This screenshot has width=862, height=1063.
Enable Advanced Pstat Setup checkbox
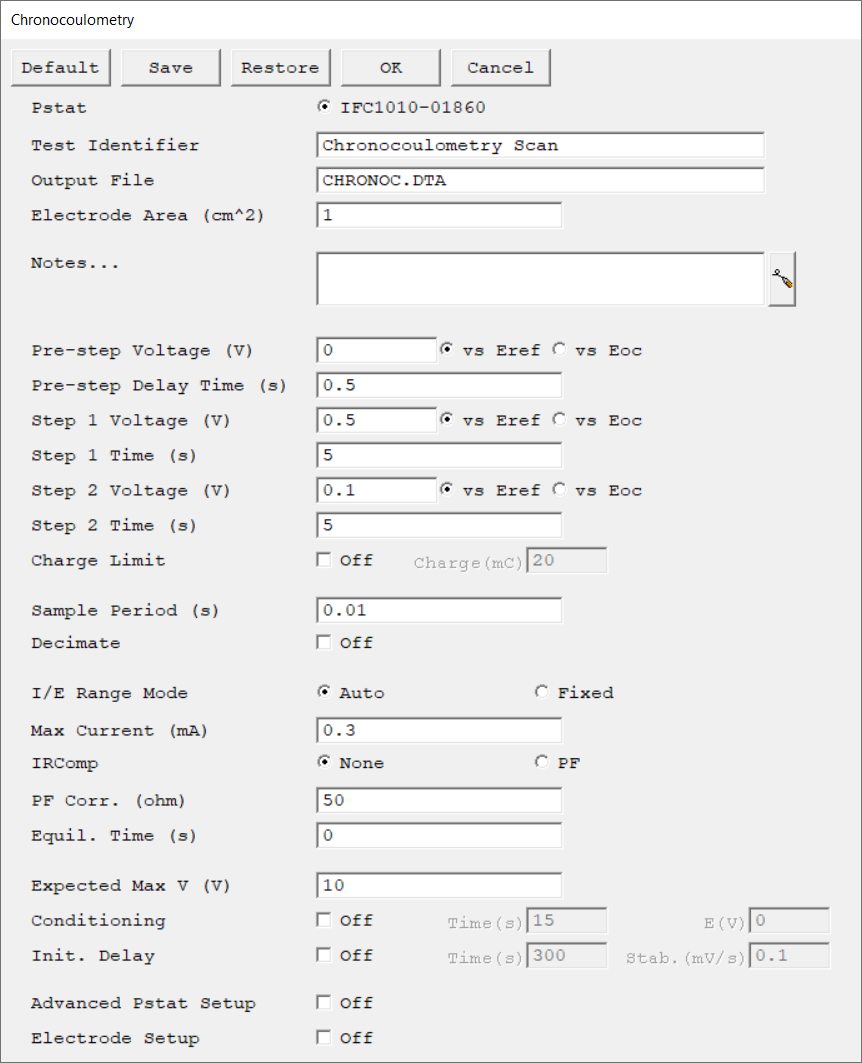(323, 1003)
